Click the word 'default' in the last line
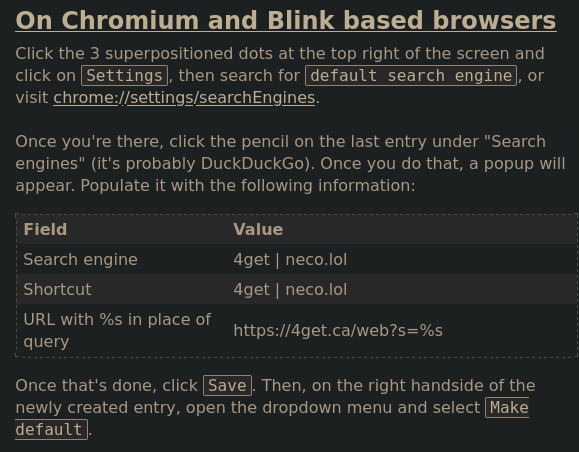The width and height of the screenshot is (579, 452). [49, 430]
